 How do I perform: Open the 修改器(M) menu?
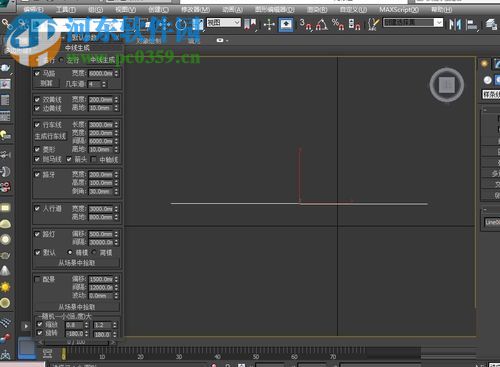click(195, 10)
